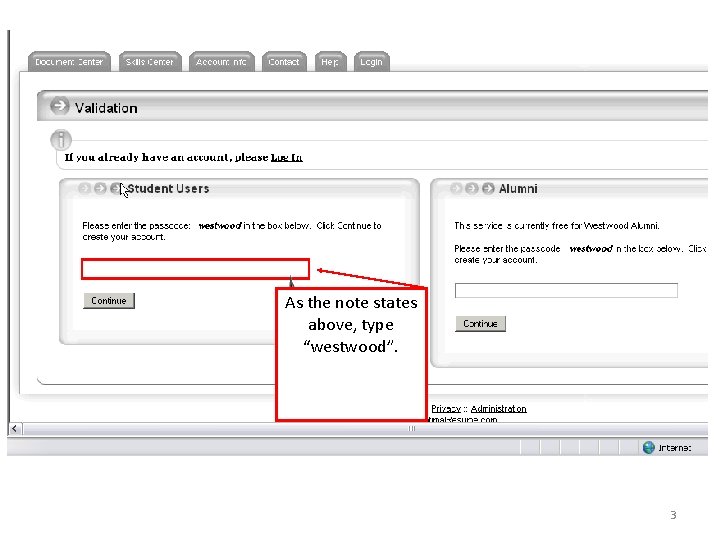Select the Login tab
The image size is (720, 540).
[x=371, y=62]
